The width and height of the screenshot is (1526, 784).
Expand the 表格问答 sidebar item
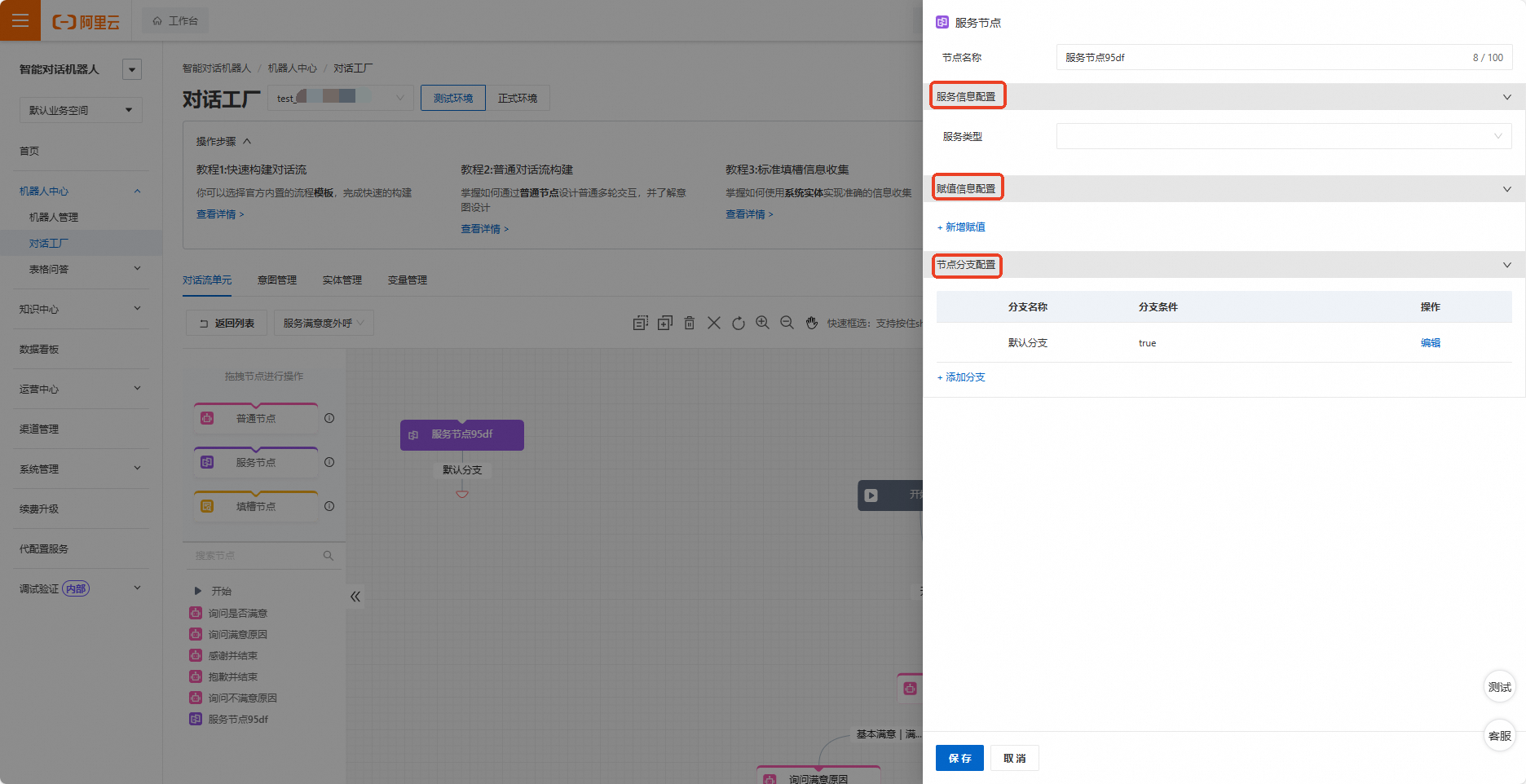pos(137,269)
